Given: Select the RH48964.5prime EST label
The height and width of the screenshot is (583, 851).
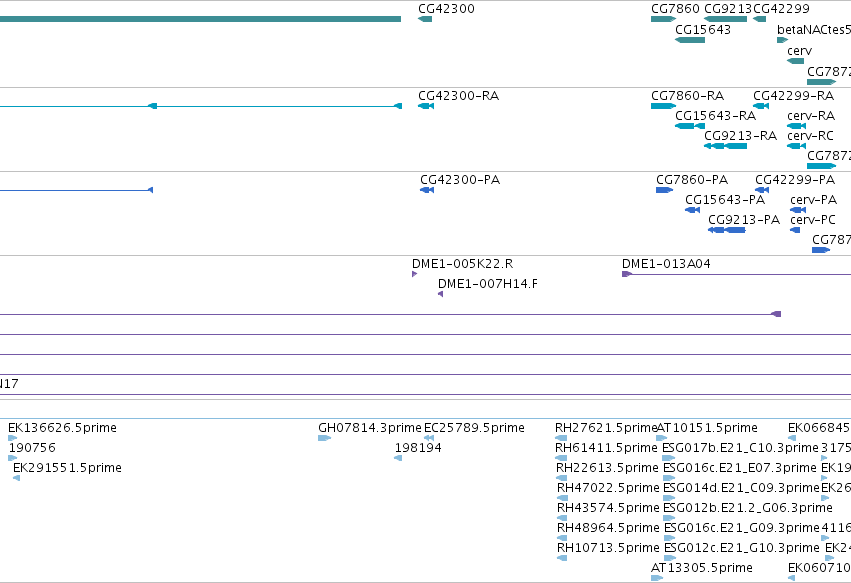Looking at the screenshot, I should coord(608,528).
